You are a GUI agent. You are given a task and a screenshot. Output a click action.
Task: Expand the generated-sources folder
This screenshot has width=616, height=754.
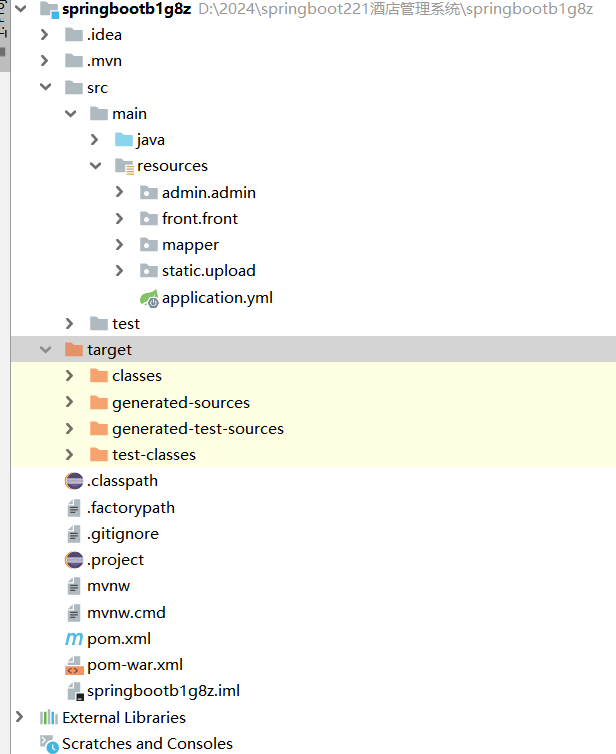pos(70,402)
